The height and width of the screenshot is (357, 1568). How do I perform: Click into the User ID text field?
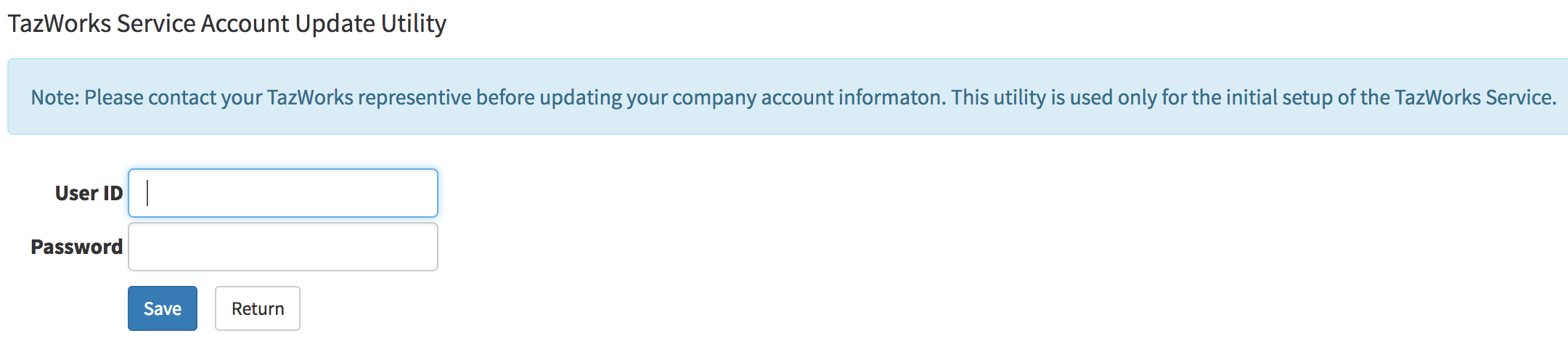(283, 193)
